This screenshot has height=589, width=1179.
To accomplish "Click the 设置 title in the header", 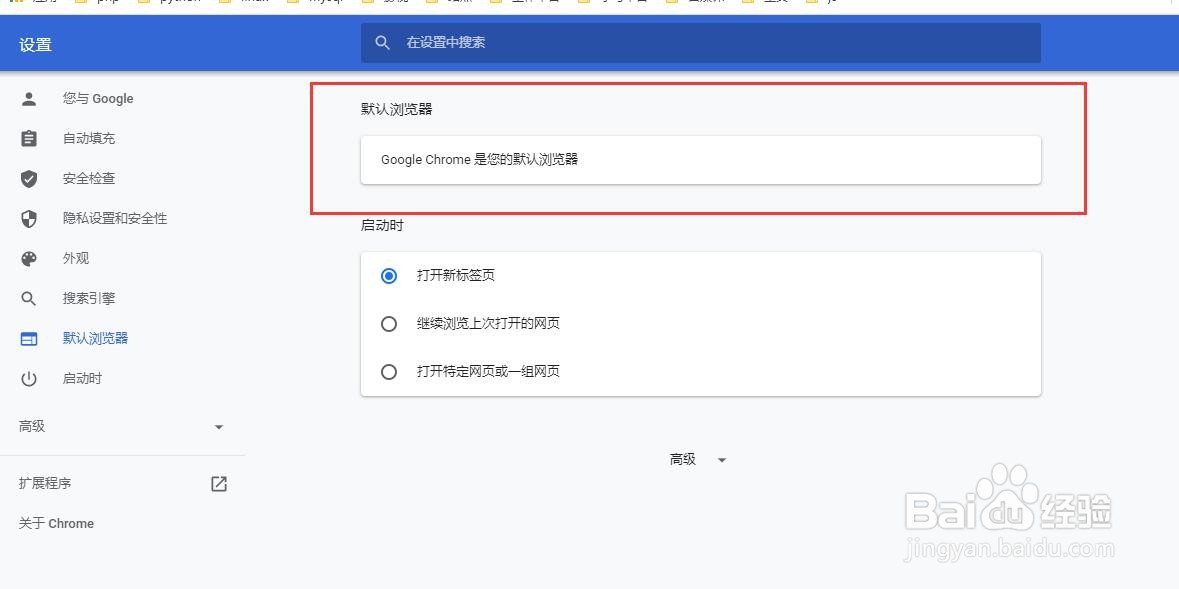I will coord(35,45).
